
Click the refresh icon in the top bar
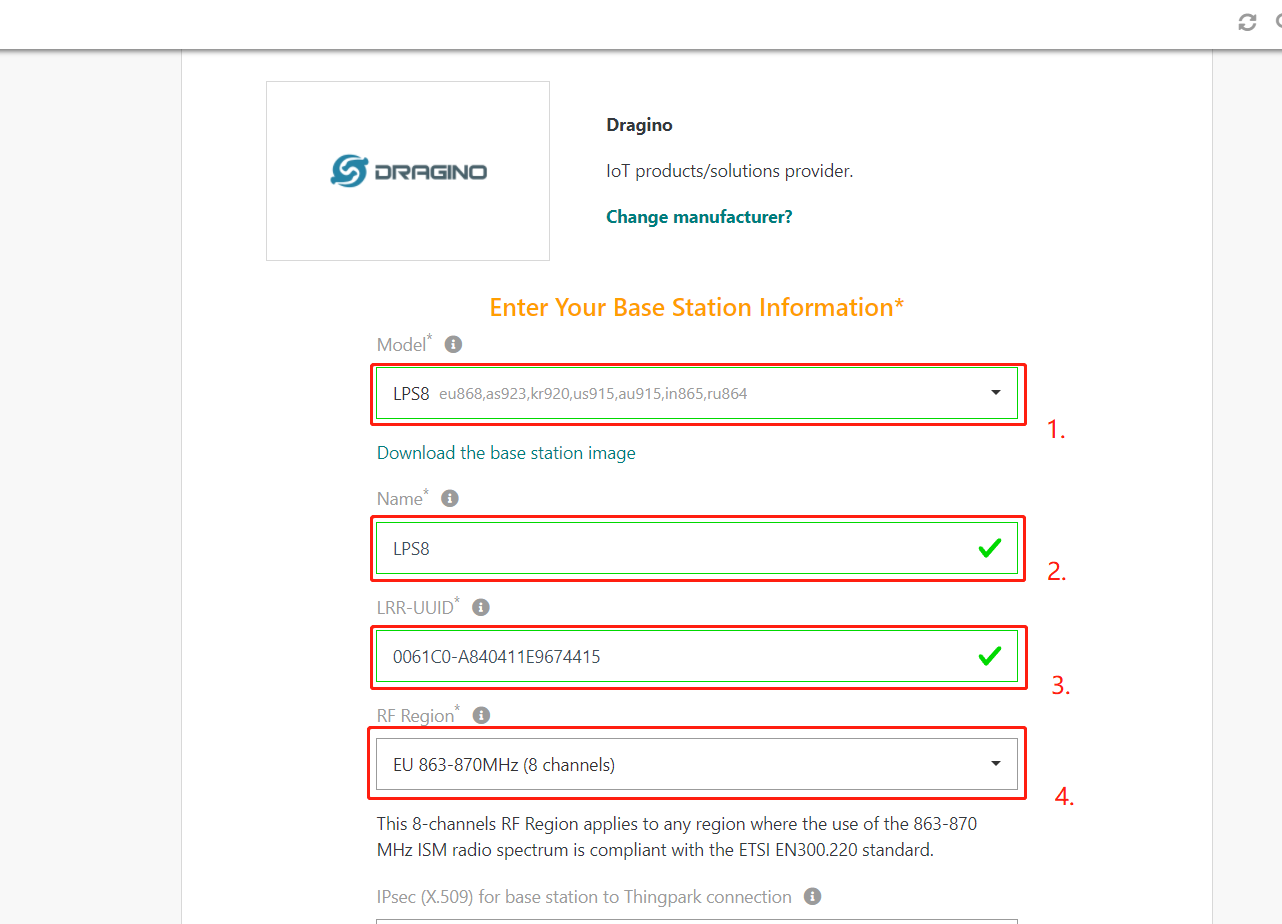click(1247, 22)
